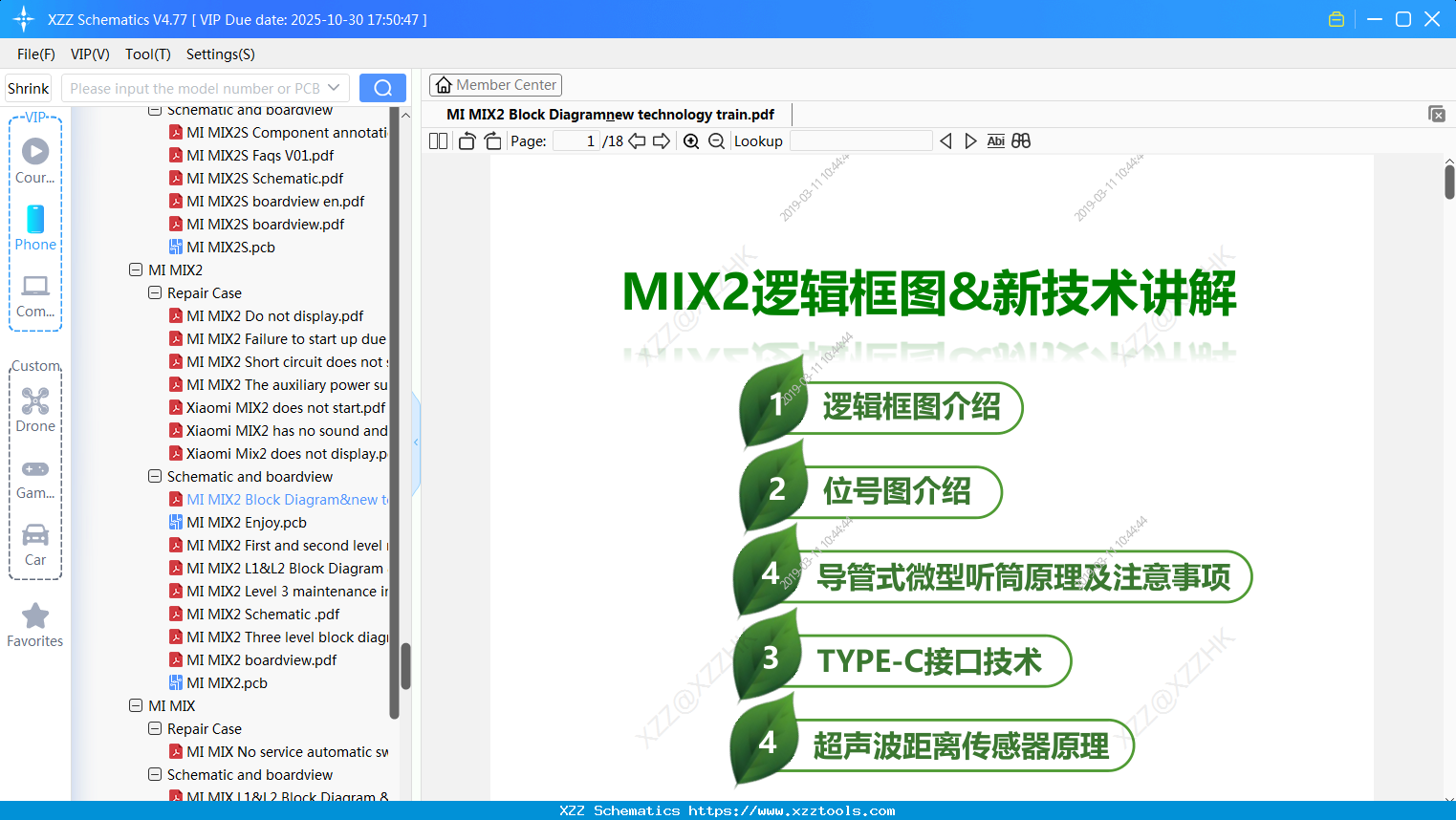Click the Shrink button
1456x820 pixels.
(x=27, y=87)
